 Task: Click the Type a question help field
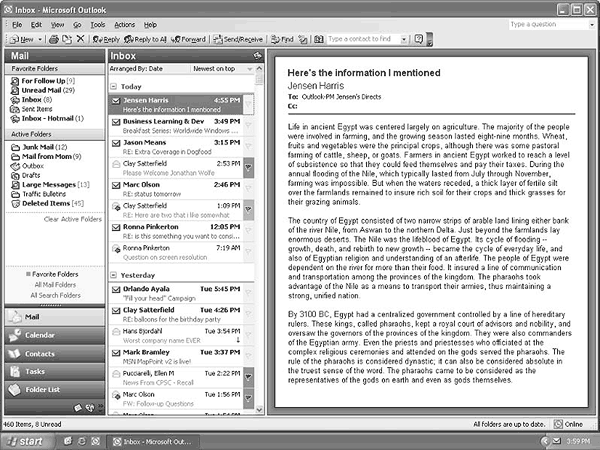point(549,24)
